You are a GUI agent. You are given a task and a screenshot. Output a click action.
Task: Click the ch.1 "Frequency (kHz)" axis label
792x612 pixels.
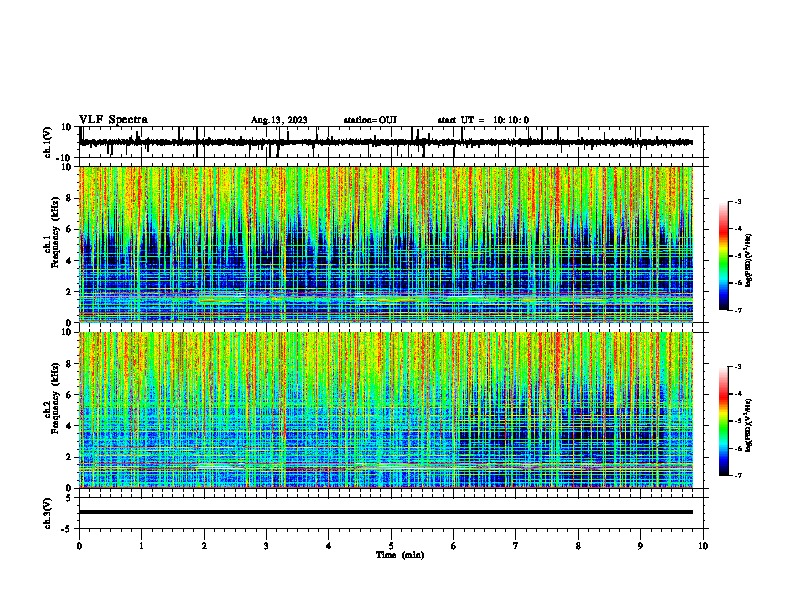tap(56, 233)
